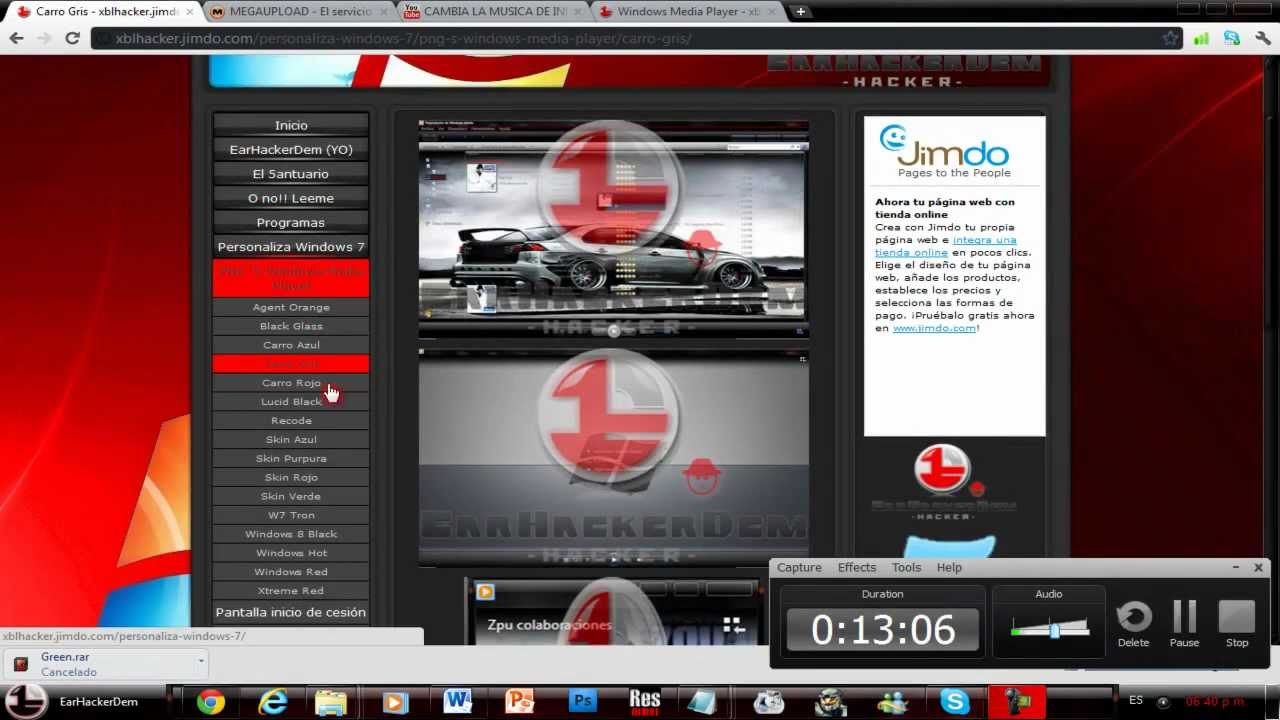The image size is (1280, 720).
Task: Launch Internet Explorer from taskbar
Action: [272, 702]
